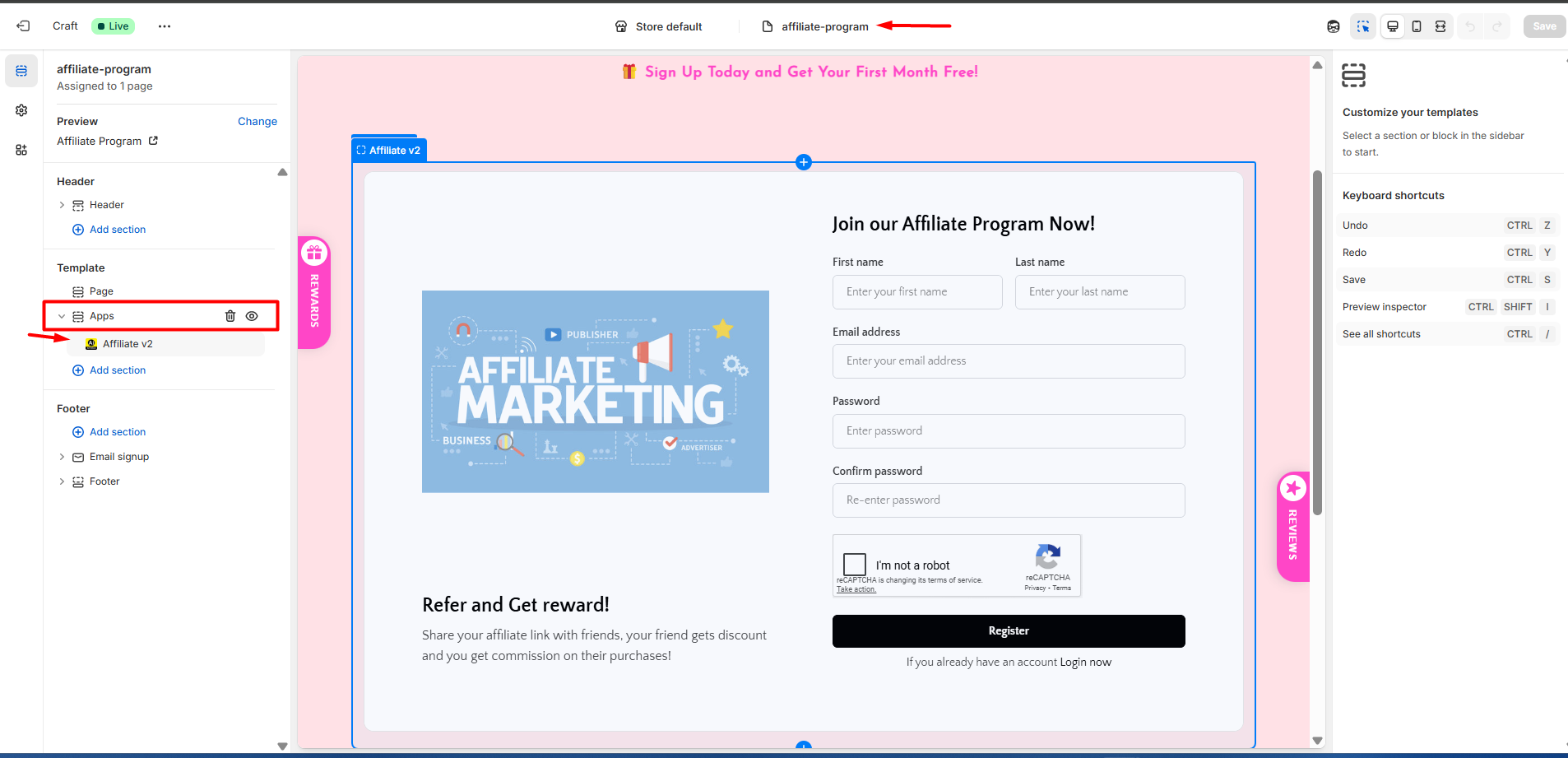This screenshot has width=1568, height=758.
Task: Click Change link next to Preview
Action: point(257,121)
